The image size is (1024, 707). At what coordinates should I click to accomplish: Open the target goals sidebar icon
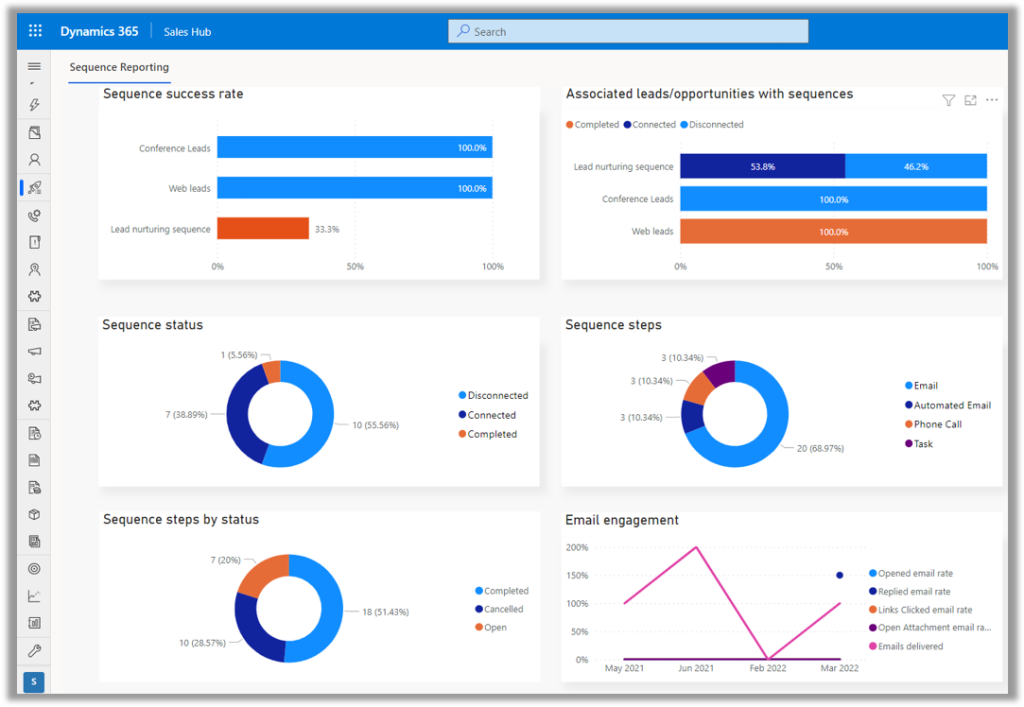click(34, 569)
